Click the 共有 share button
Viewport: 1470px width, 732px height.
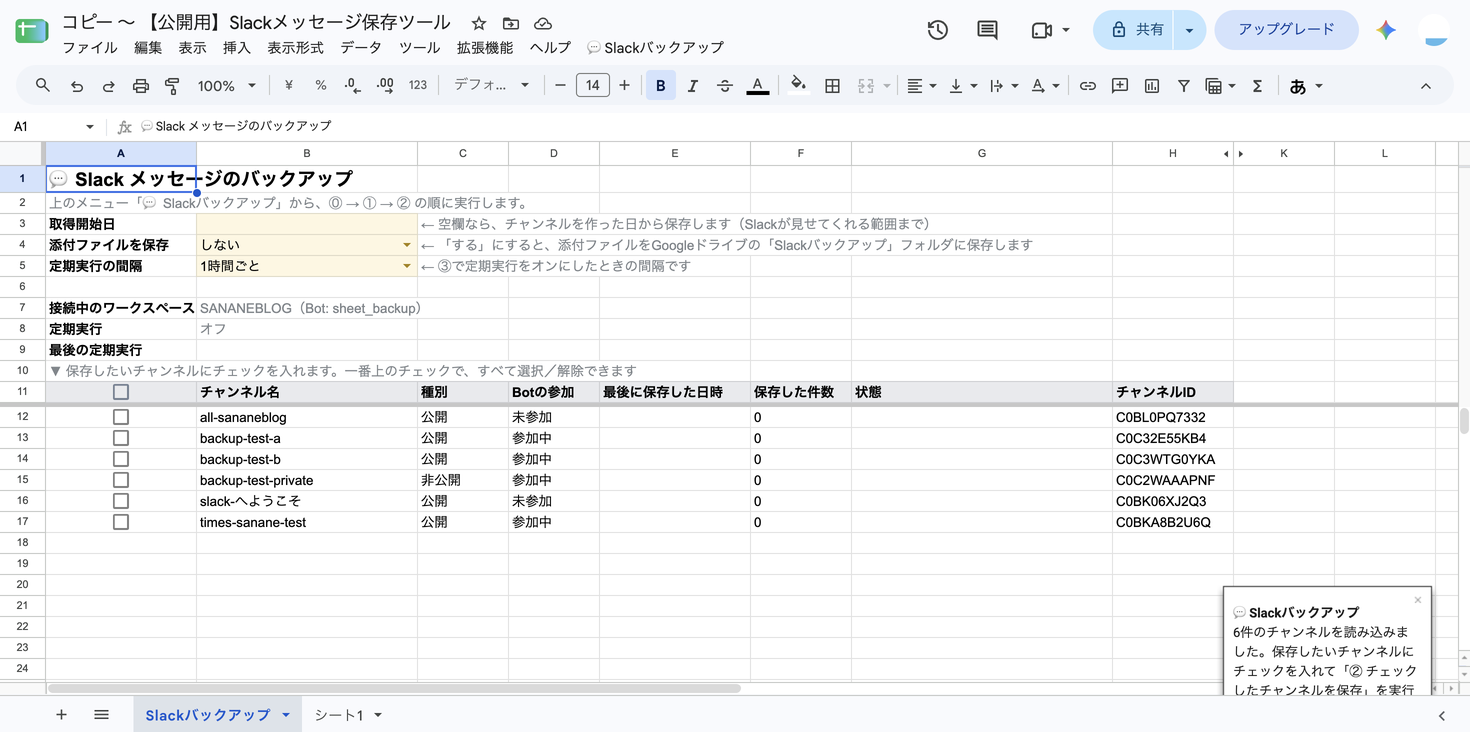coord(1135,30)
